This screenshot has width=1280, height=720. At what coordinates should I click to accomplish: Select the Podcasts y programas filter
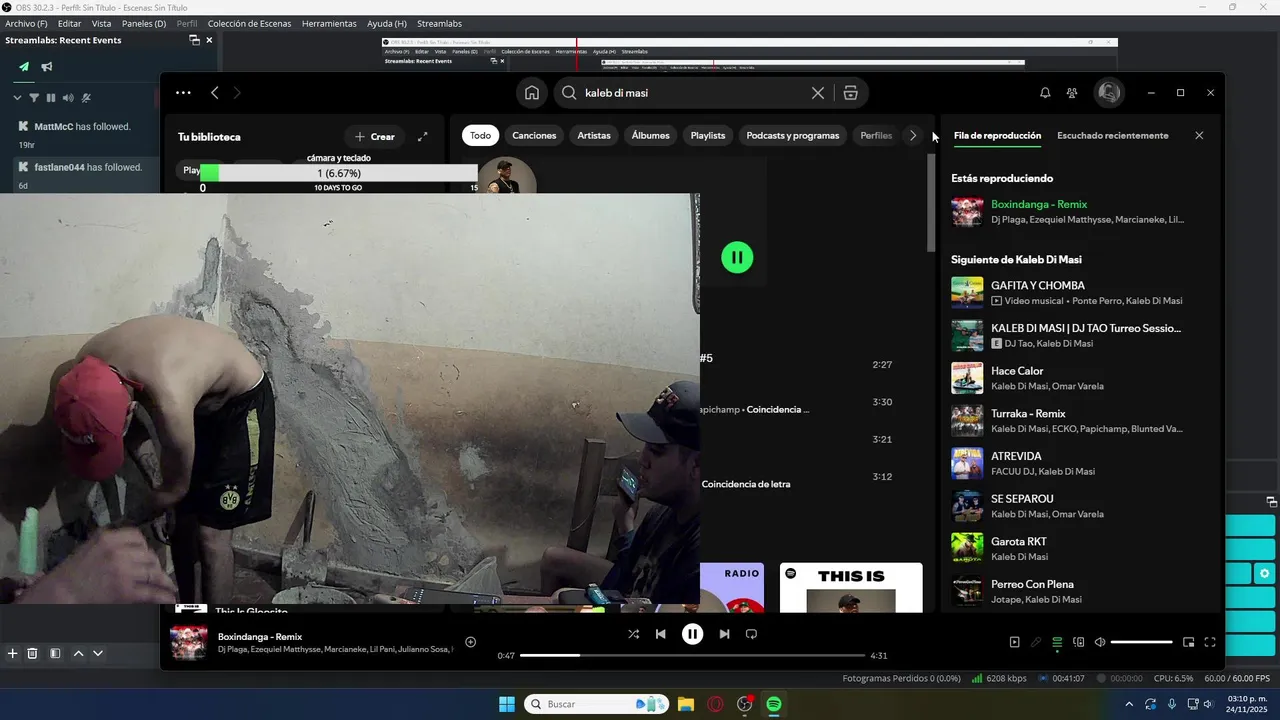793,135
